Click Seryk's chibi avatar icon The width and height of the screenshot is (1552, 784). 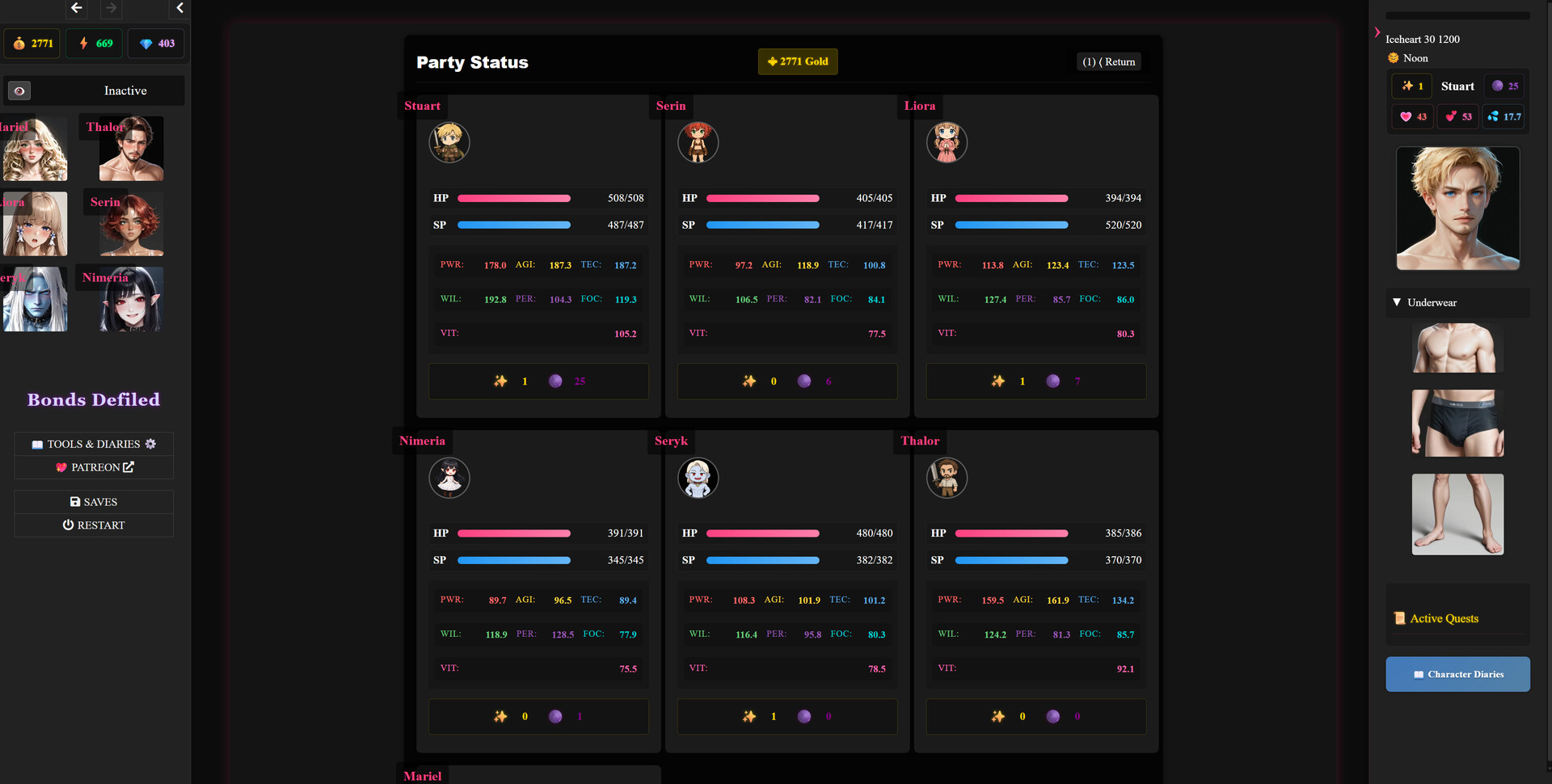698,478
